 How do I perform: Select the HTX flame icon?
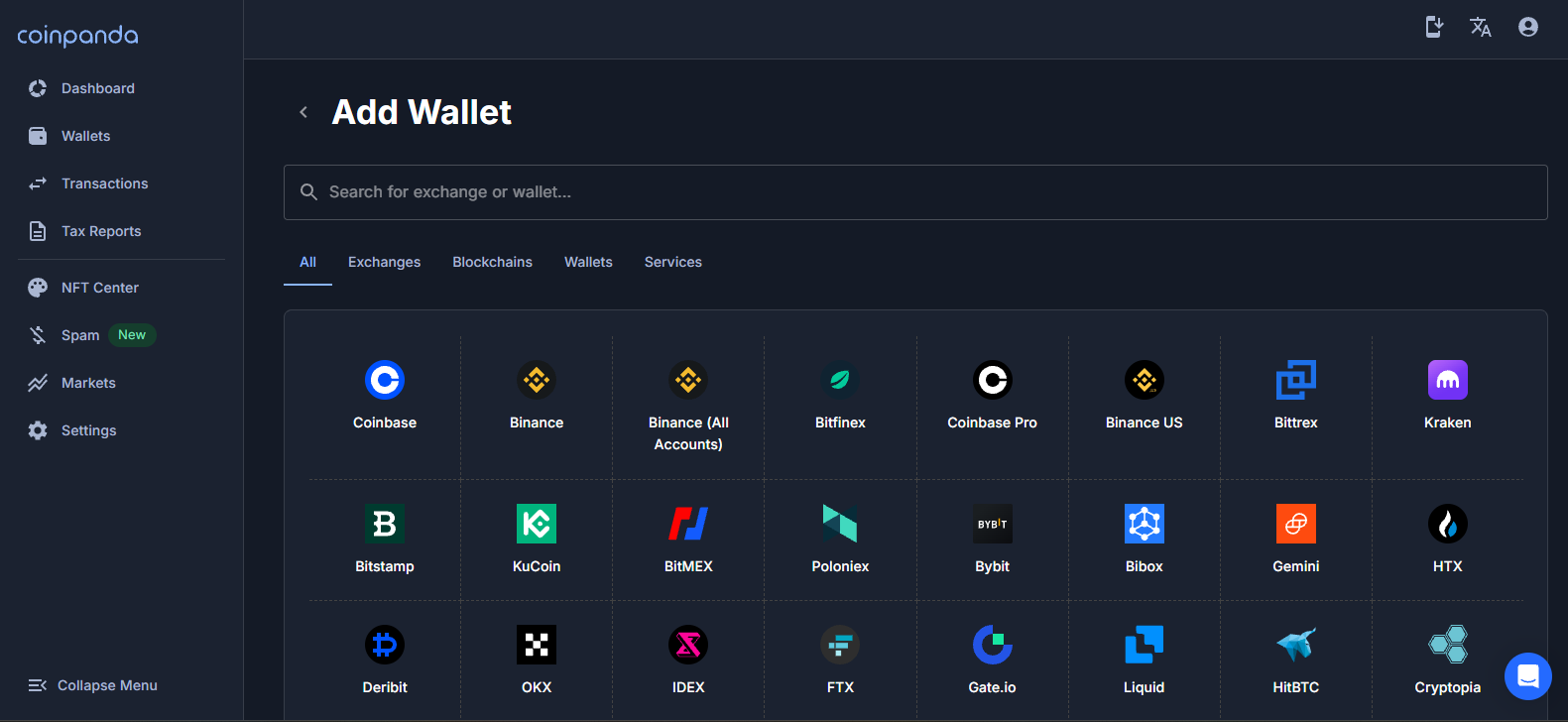[x=1448, y=524]
